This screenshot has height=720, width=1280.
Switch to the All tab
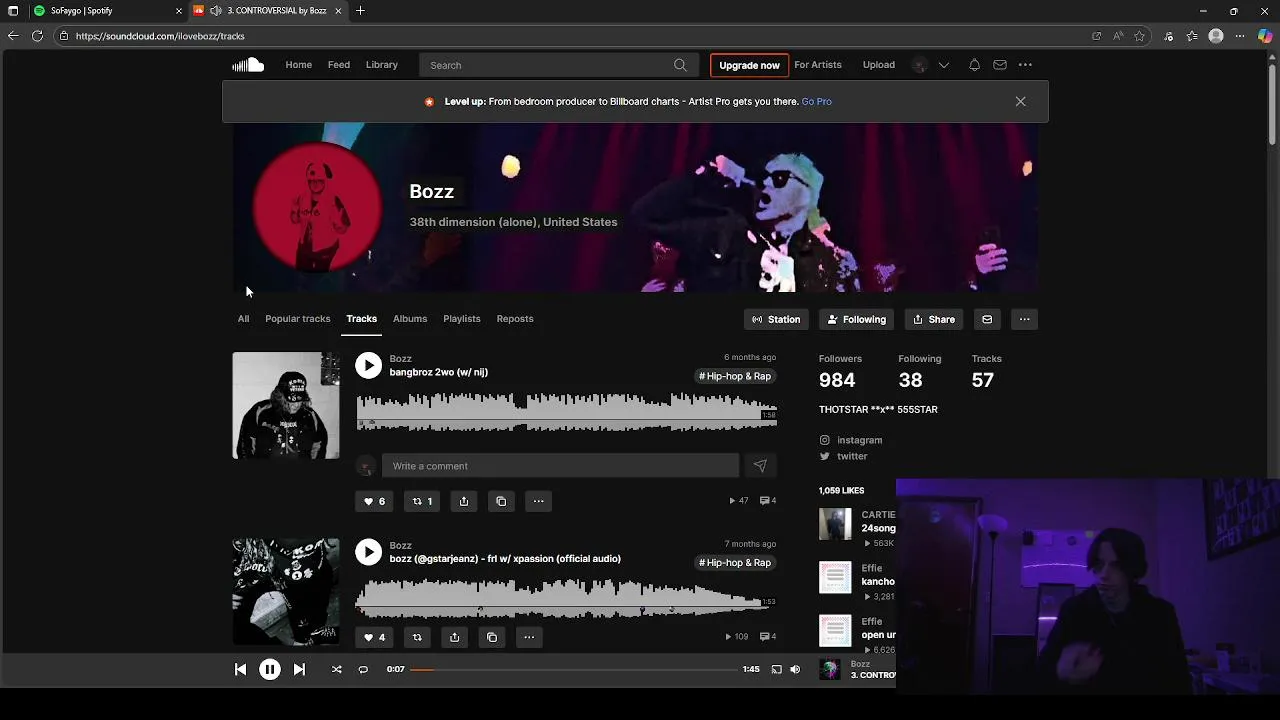[x=243, y=319]
